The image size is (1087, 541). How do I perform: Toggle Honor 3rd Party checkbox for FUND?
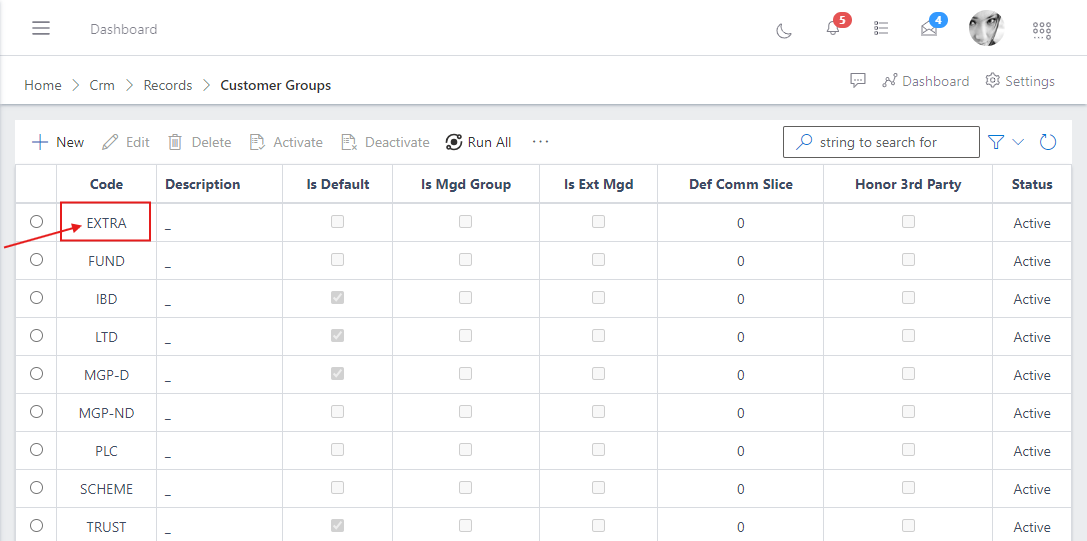pyautogui.click(x=908, y=260)
